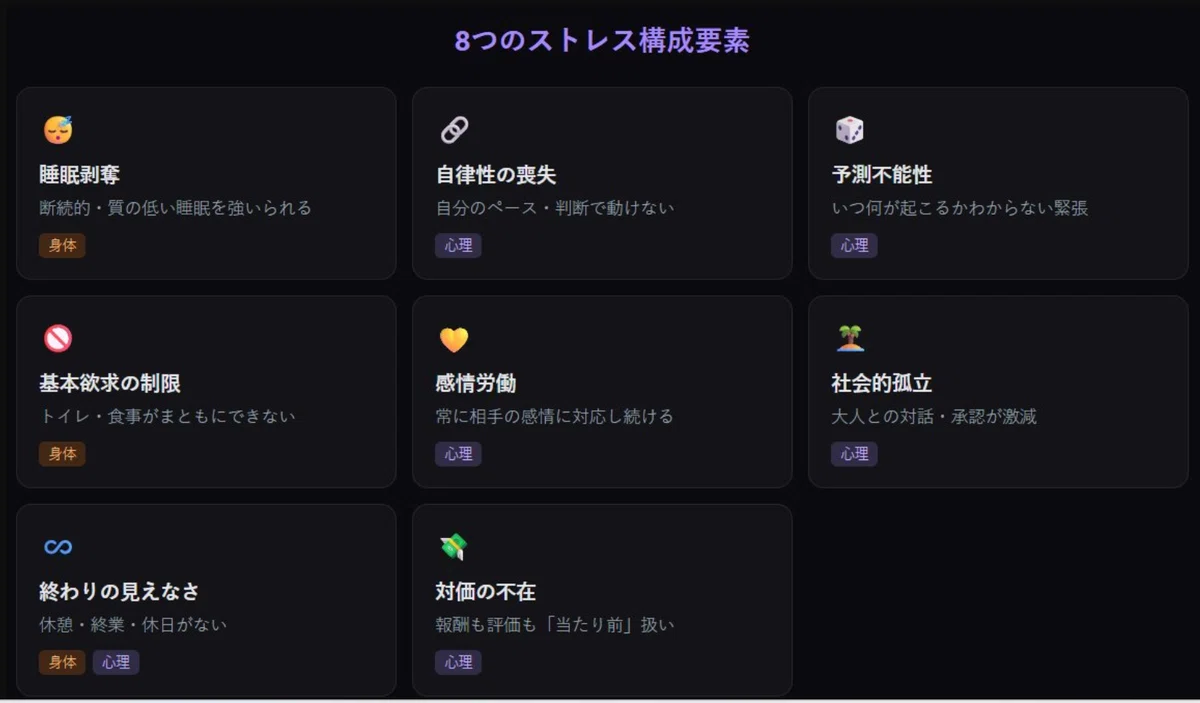Click the flying money icon above 対価の不在
This screenshot has height=703, width=1200.
tap(454, 547)
